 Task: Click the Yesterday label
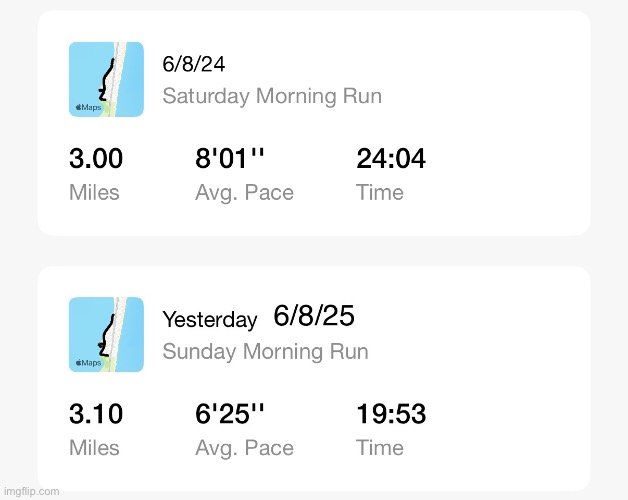210,320
